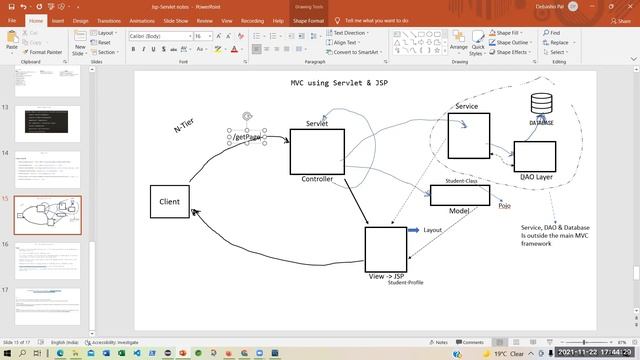Viewport: 640px width, 360px height.
Task: Click the Notes button in status bar
Action: [x=438, y=342]
